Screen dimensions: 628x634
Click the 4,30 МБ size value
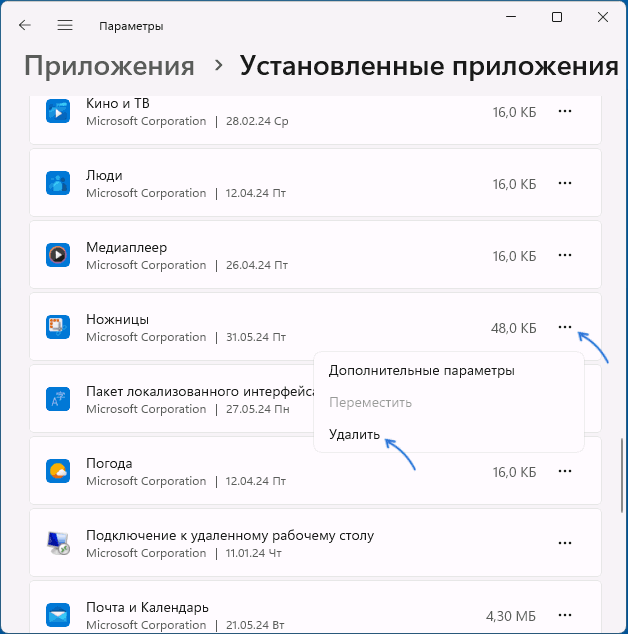[x=511, y=616]
